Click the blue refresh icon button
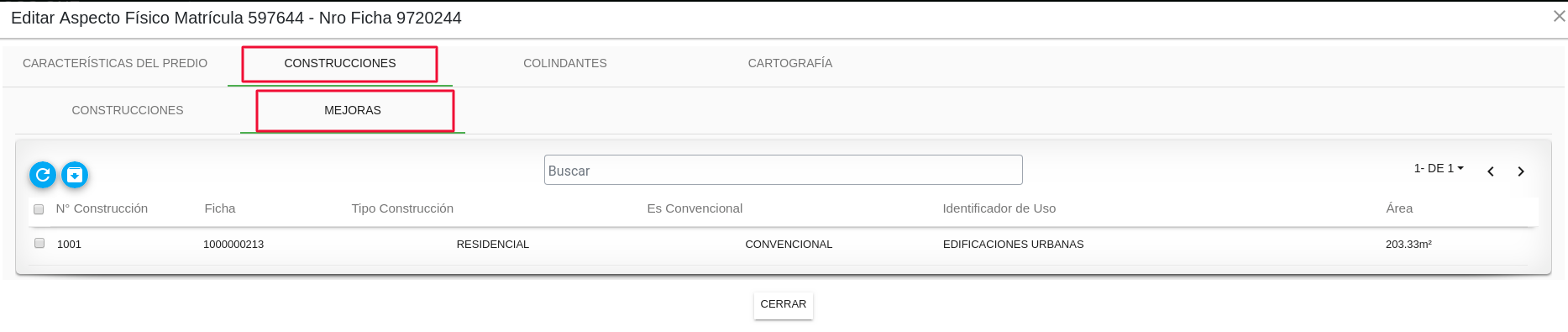 pyautogui.click(x=43, y=175)
